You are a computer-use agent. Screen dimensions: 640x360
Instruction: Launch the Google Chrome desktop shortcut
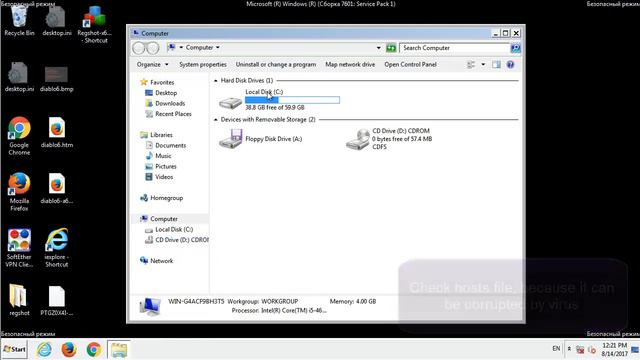click(19, 136)
